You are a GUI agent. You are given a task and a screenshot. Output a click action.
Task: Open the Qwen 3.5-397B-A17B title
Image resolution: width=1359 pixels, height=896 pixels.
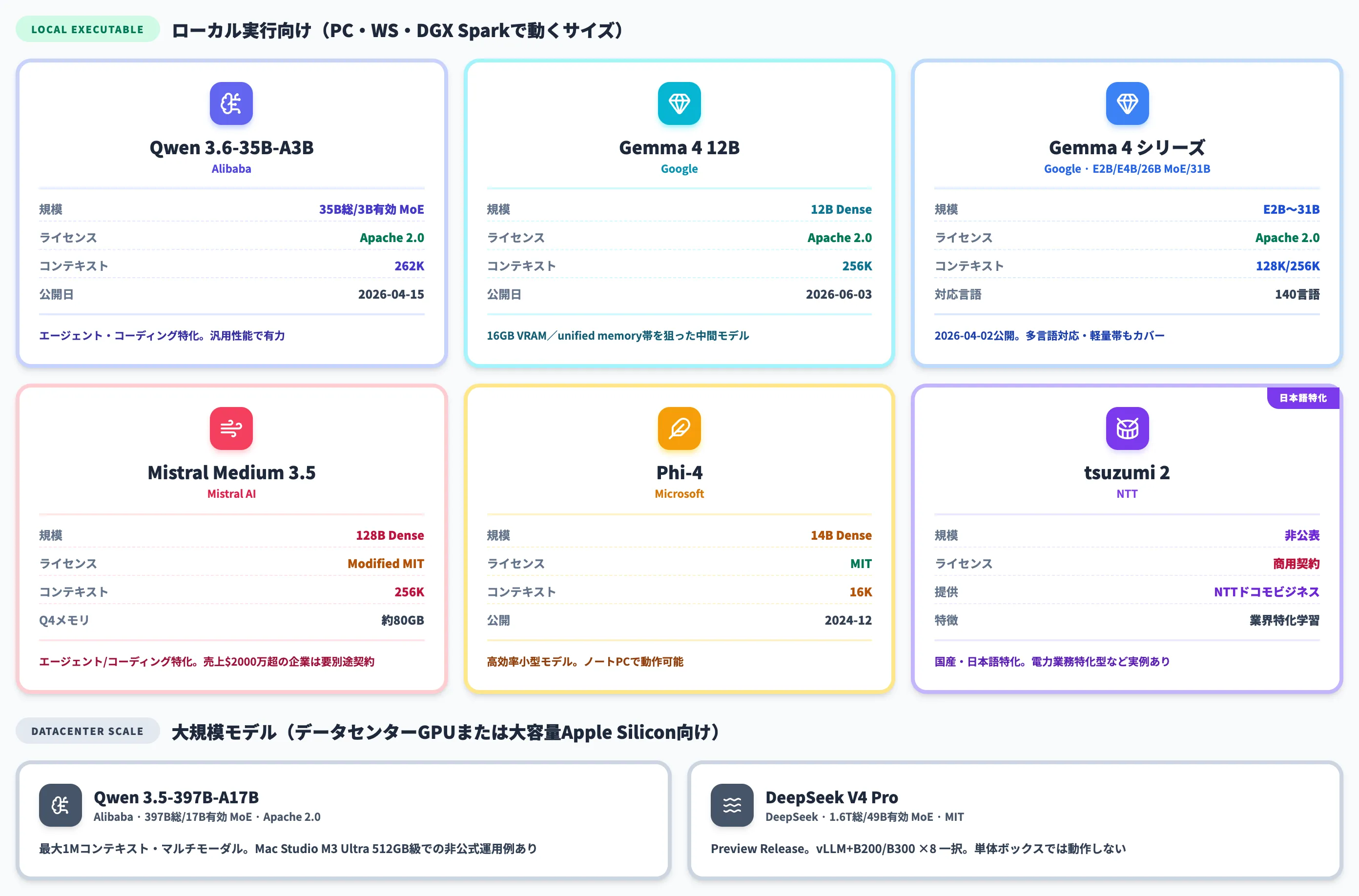coord(176,797)
